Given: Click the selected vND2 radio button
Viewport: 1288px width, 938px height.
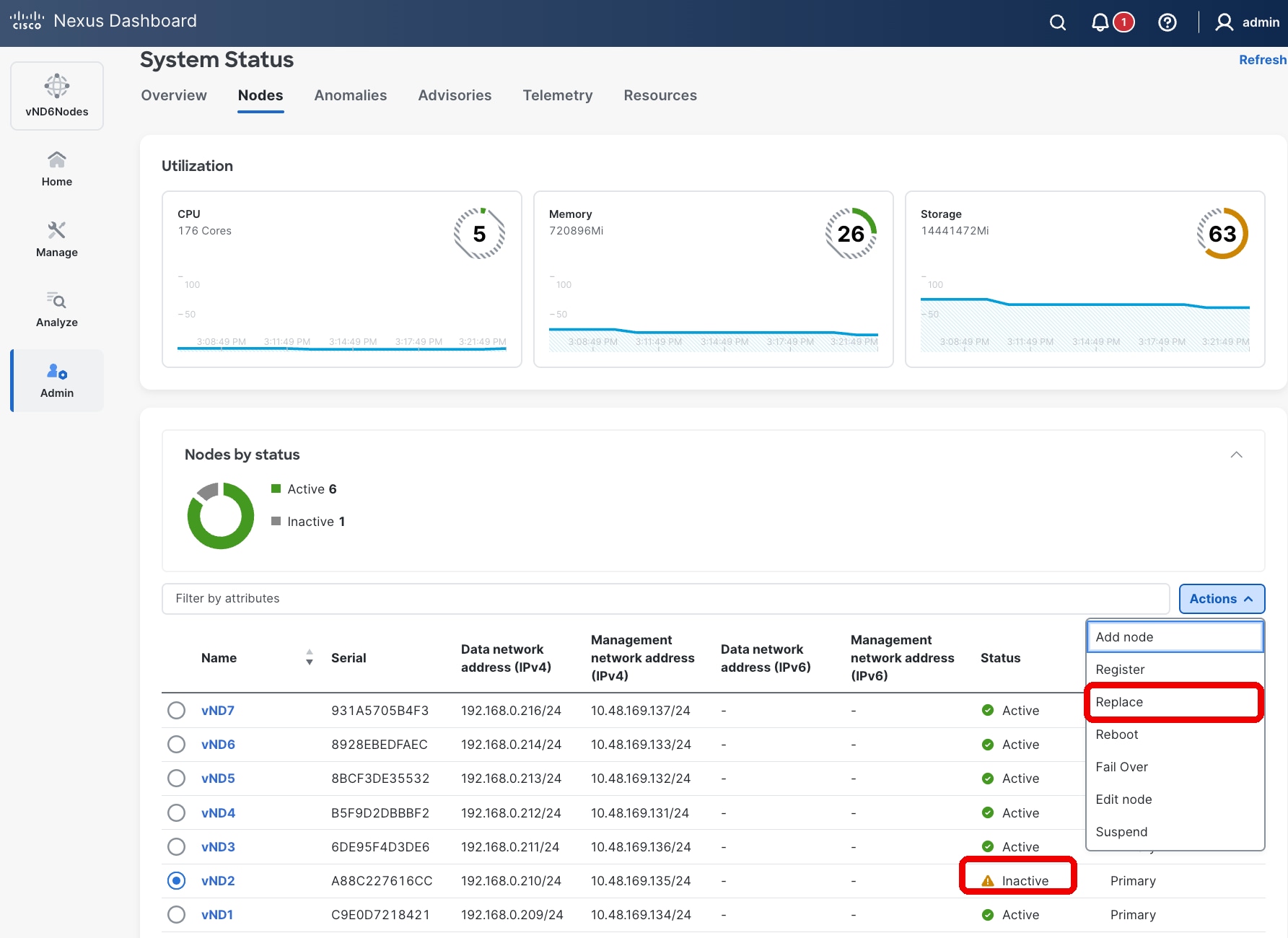Looking at the screenshot, I should pyautogui.click(x=176, y=881).
